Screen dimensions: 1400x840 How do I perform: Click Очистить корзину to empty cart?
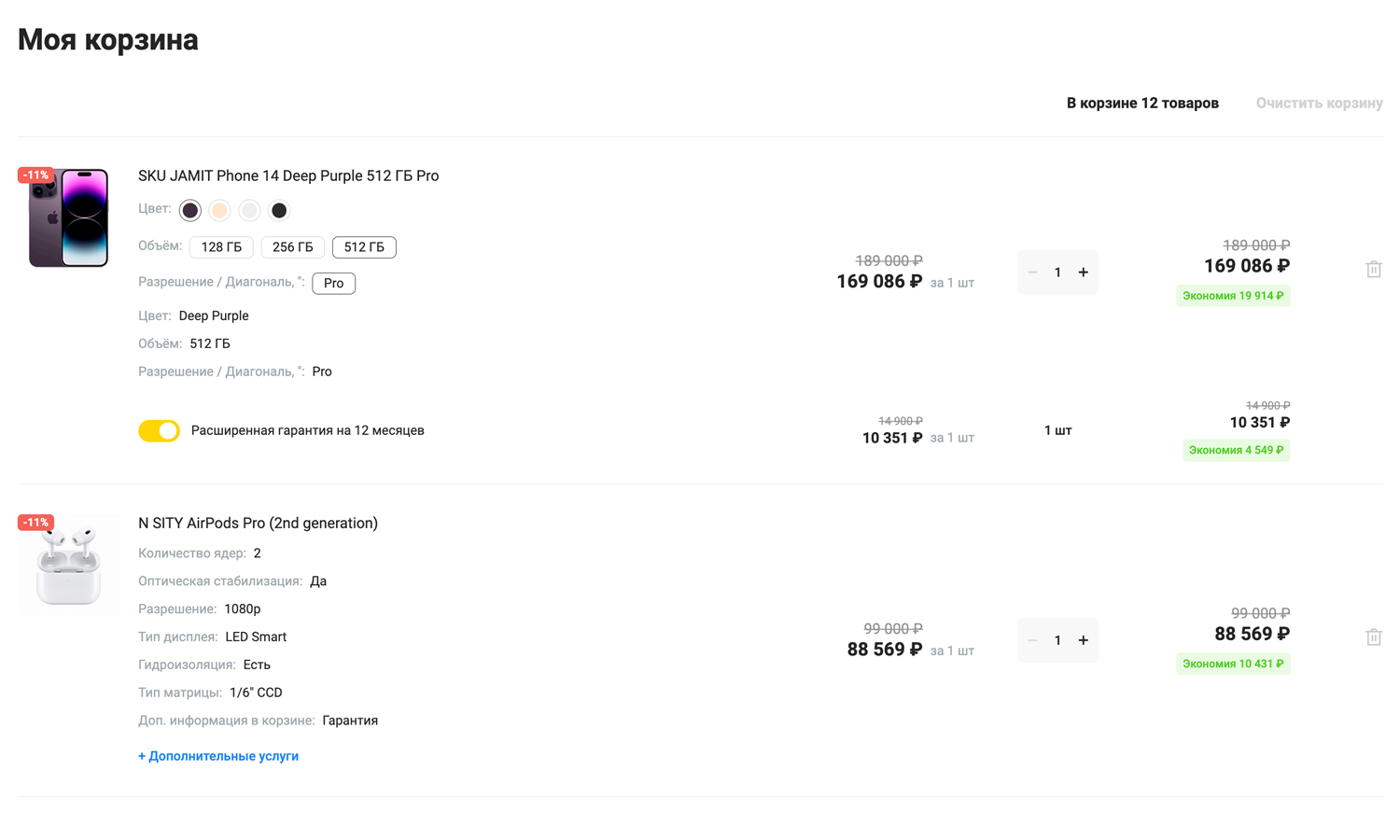pos(1319,103)
